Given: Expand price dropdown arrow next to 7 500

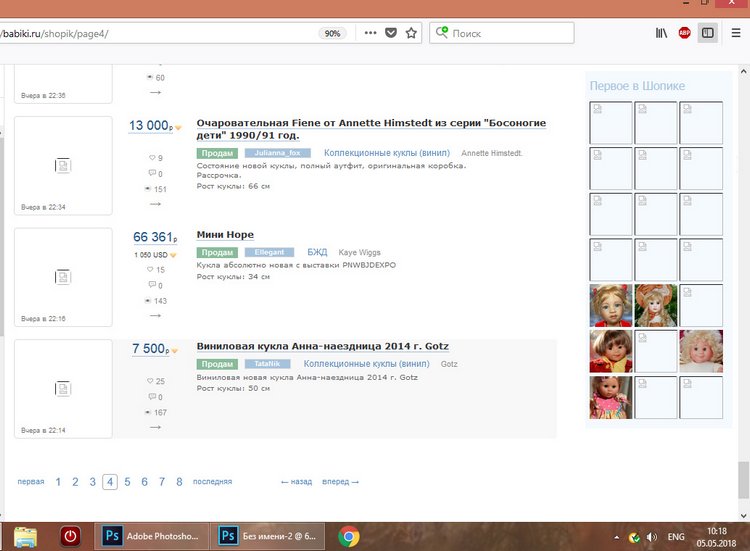Looking at the screenshot, I should (174, 351).
